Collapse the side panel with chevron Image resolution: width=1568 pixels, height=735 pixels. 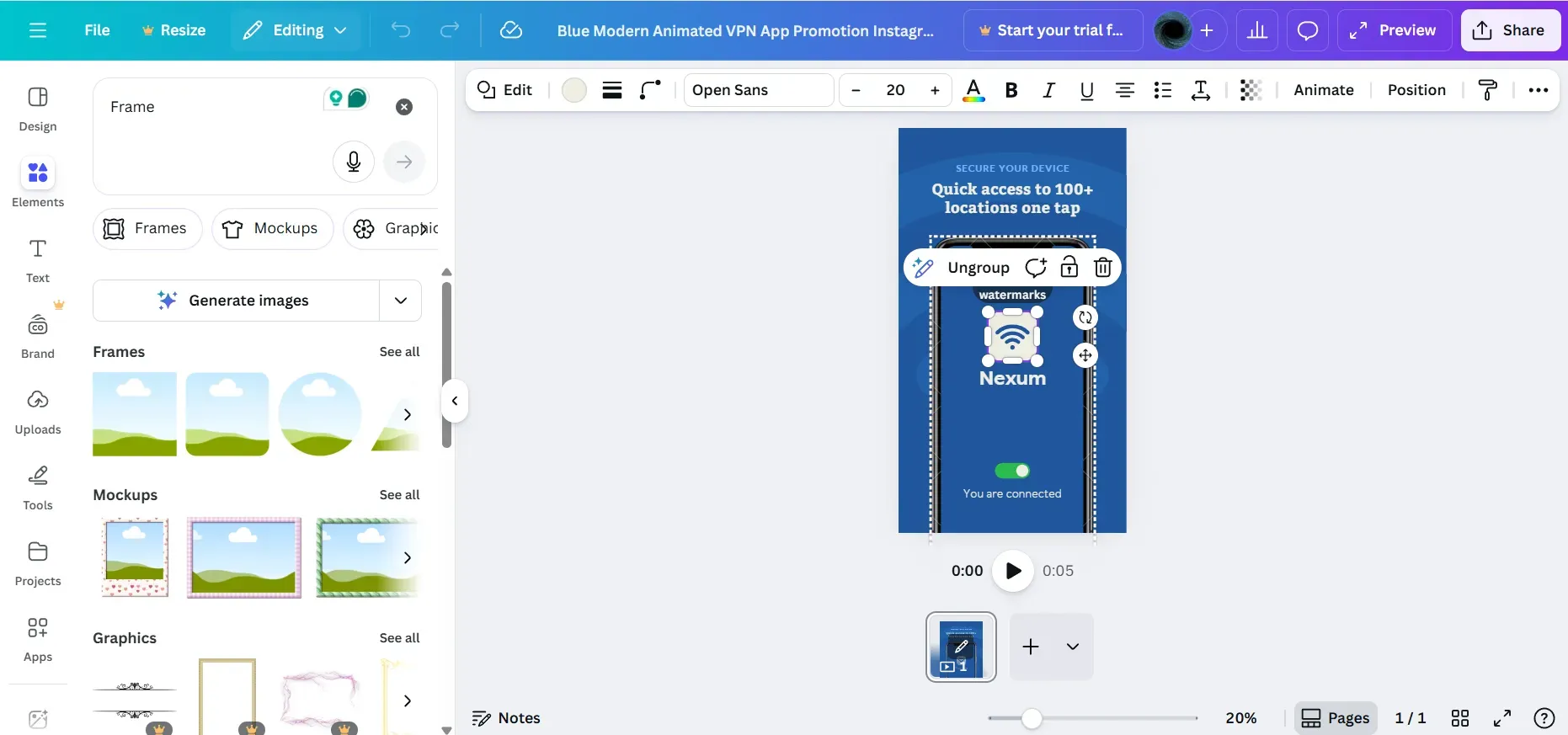point(455,401)
